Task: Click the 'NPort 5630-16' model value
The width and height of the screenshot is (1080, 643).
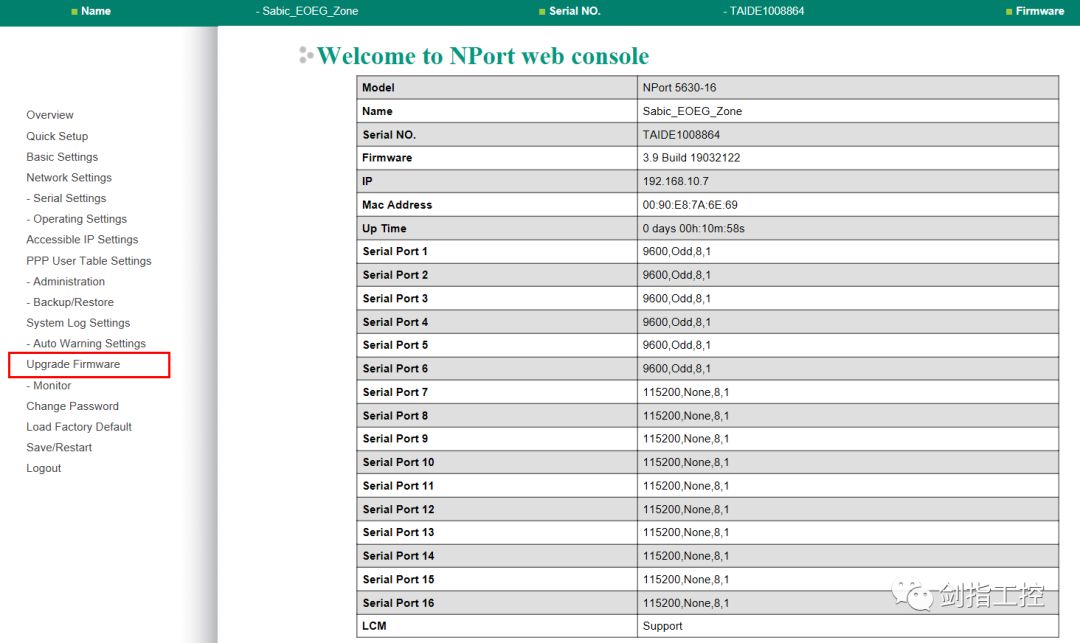Action: (679, 87)
